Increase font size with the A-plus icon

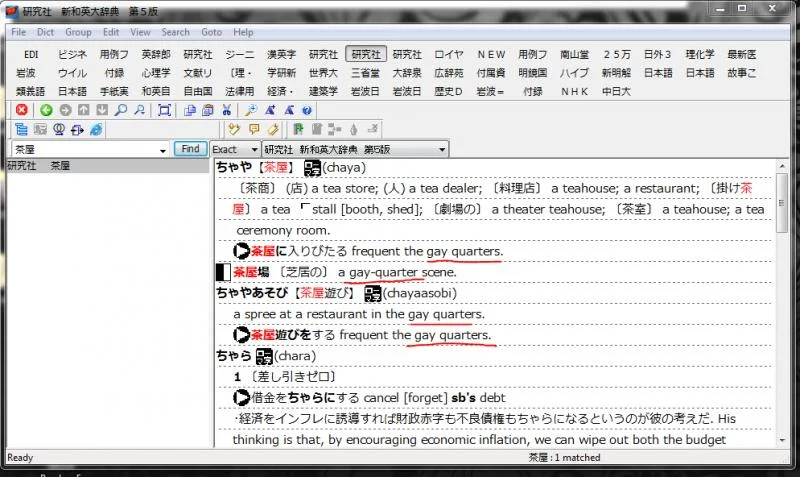click(270, 110)
